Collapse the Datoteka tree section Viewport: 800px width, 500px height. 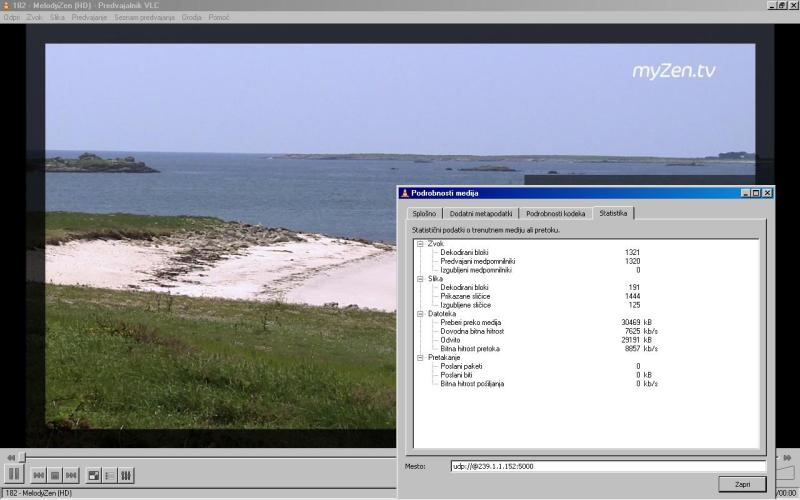[420, 313]
